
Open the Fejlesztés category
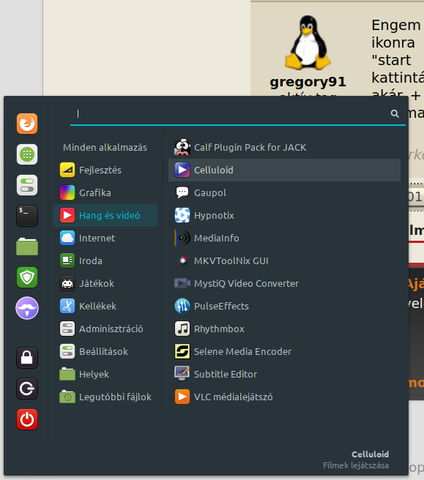pyautogui.click(x=105, y=170)
